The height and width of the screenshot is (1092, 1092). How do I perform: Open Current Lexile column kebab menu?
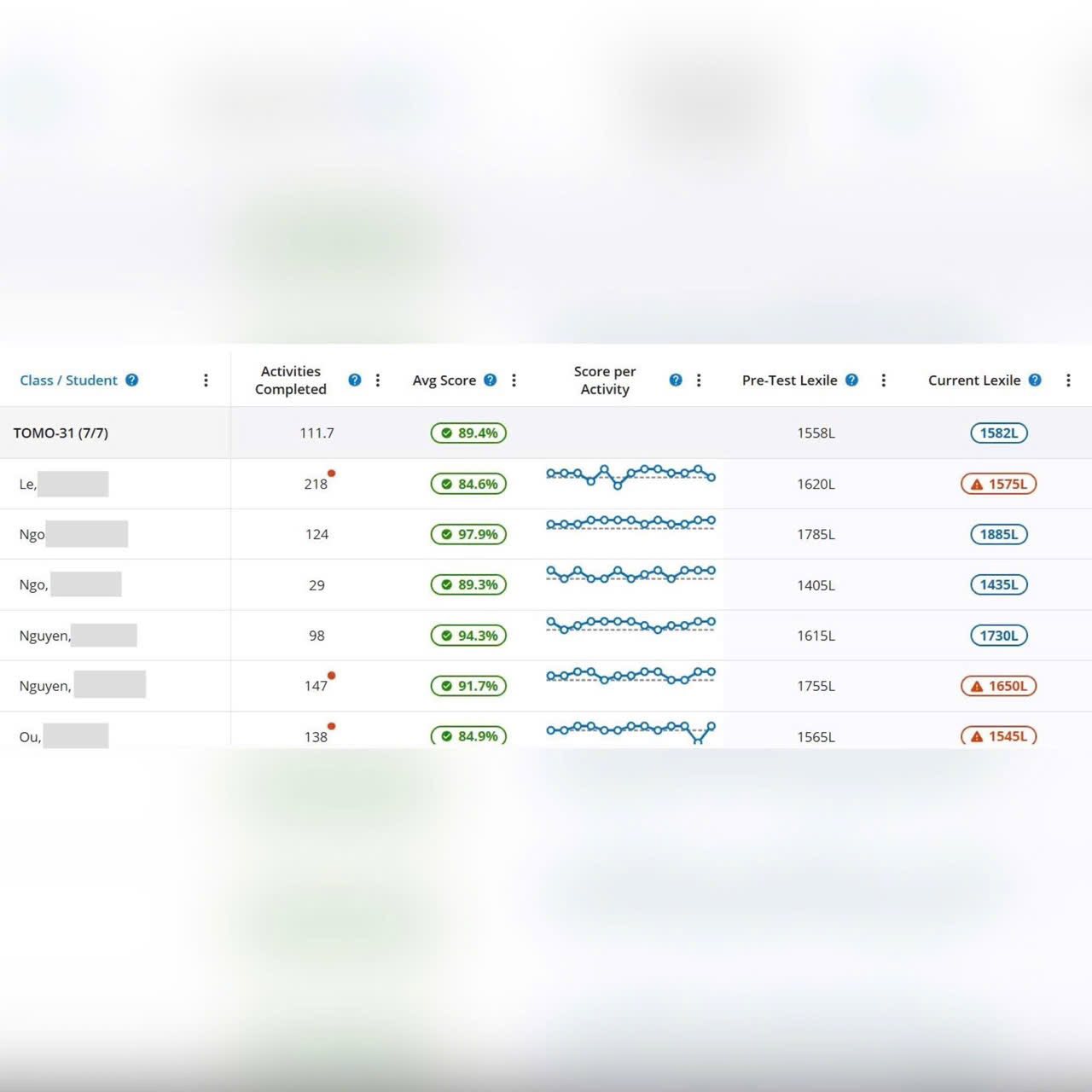click(1068, 380)
